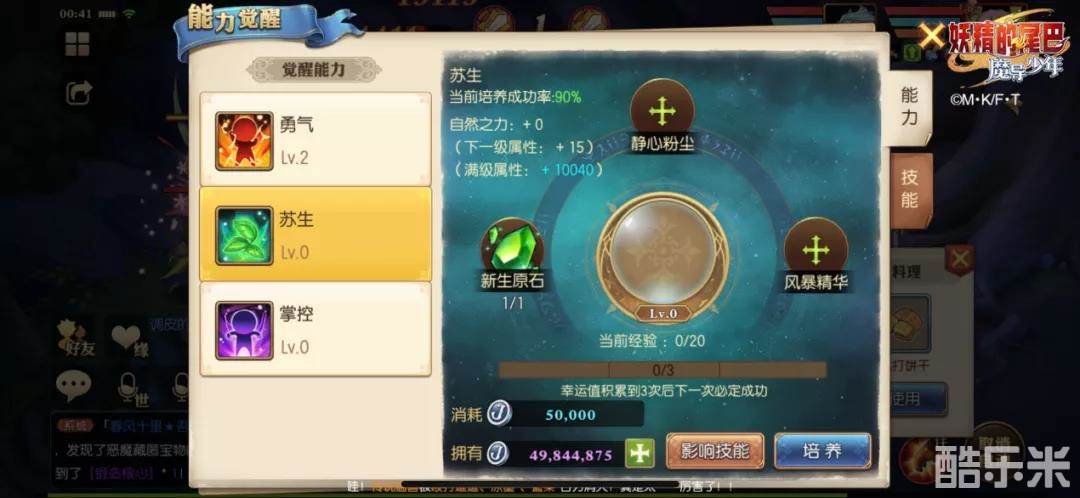This screenshot has height=498, width=1080.
Task: Open the chat speech bubble icon
Action: (74, 386)
